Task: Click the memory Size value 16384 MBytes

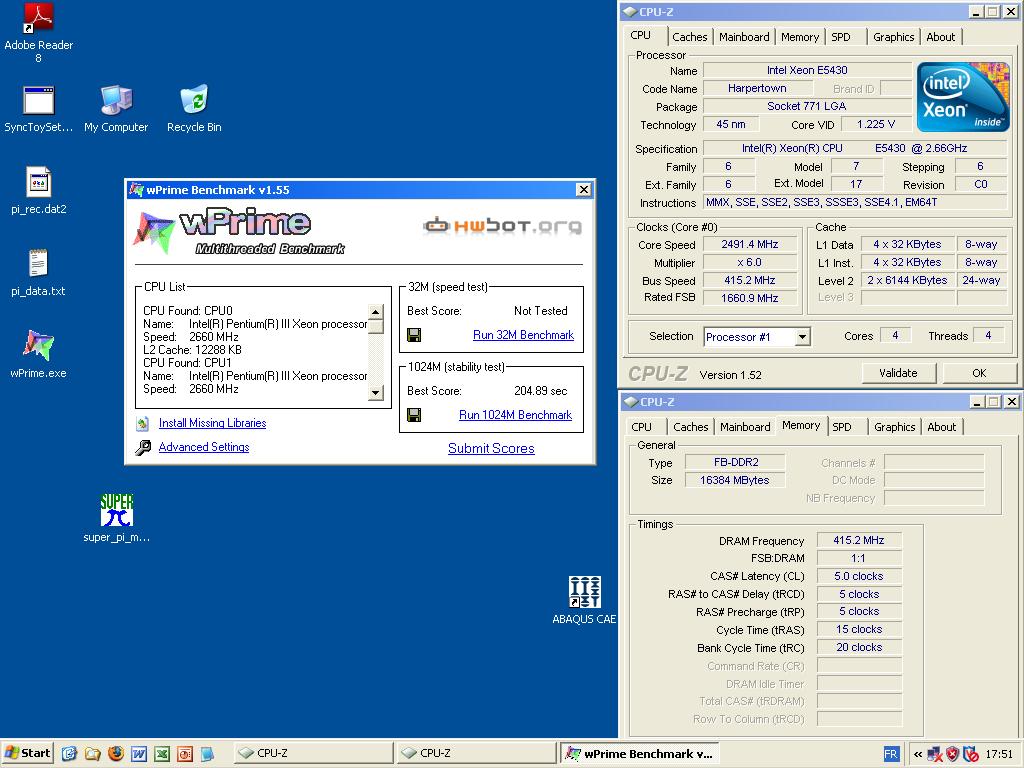Action: [x=735, y=480]
